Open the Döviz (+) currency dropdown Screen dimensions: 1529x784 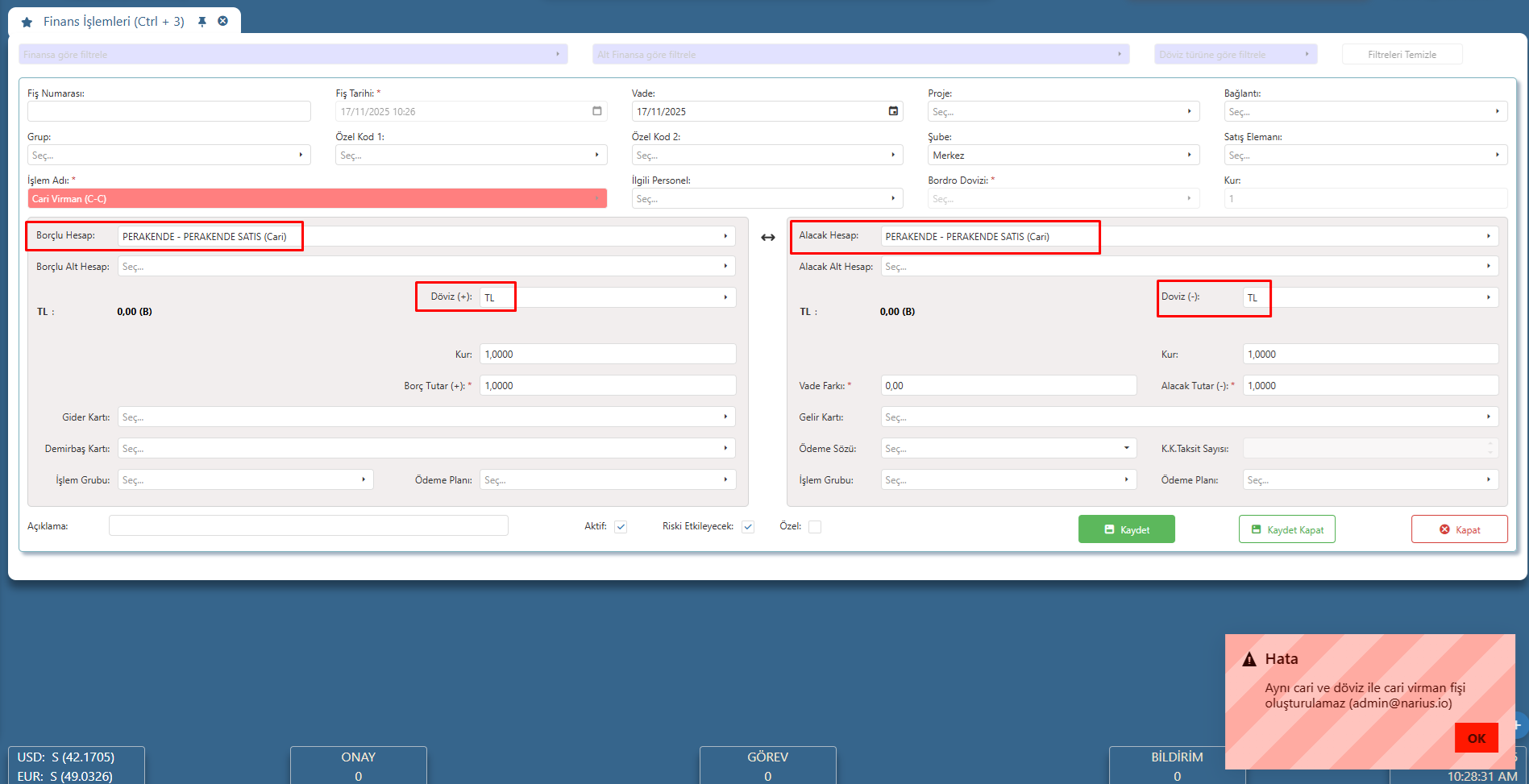(608, 297)
